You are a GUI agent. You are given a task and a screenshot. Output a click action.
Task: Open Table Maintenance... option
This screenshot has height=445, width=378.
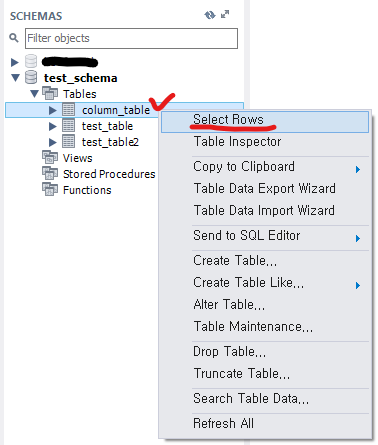253,326
